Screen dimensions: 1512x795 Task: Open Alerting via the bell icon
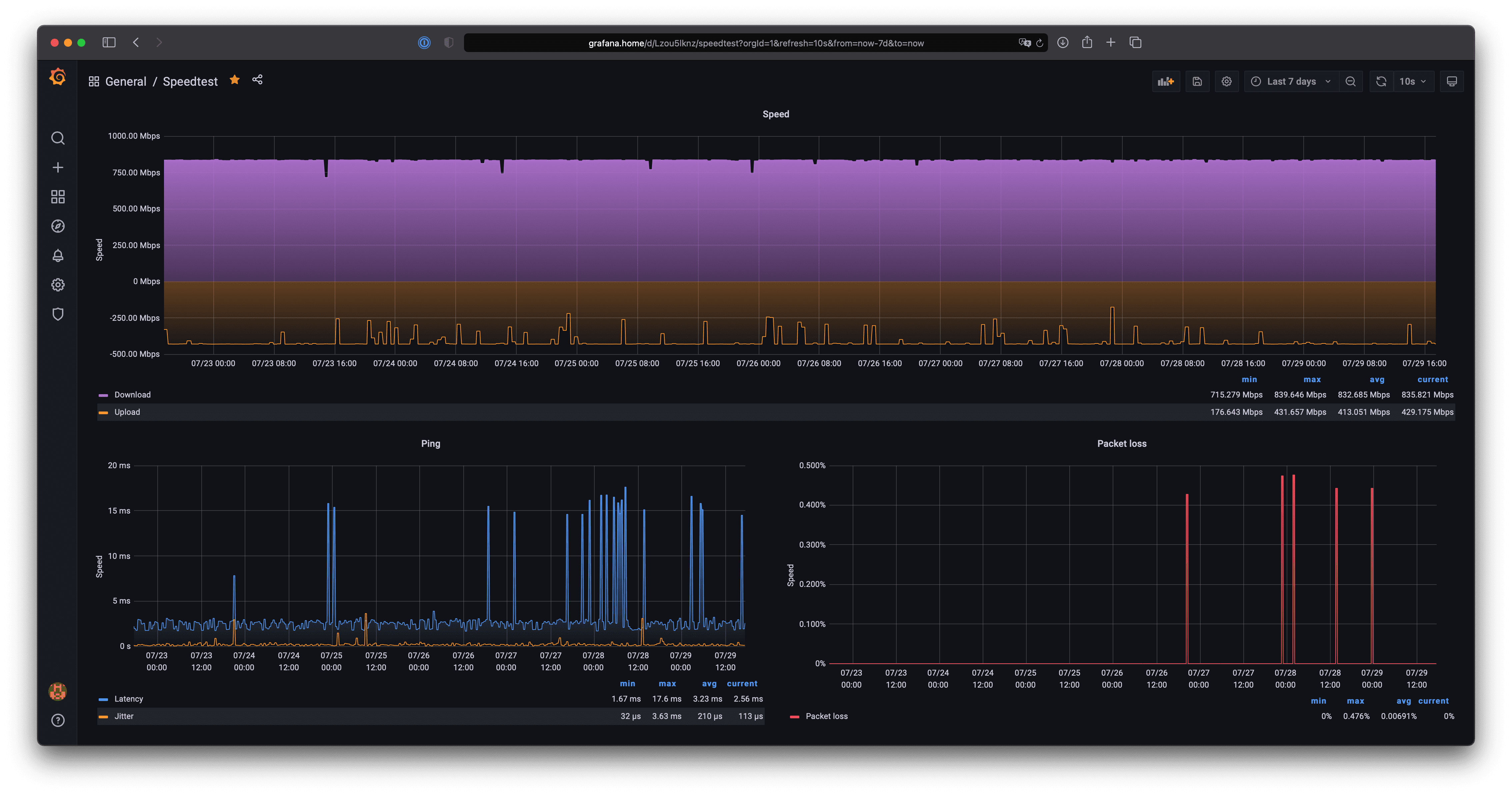click(x=58, y=255)
